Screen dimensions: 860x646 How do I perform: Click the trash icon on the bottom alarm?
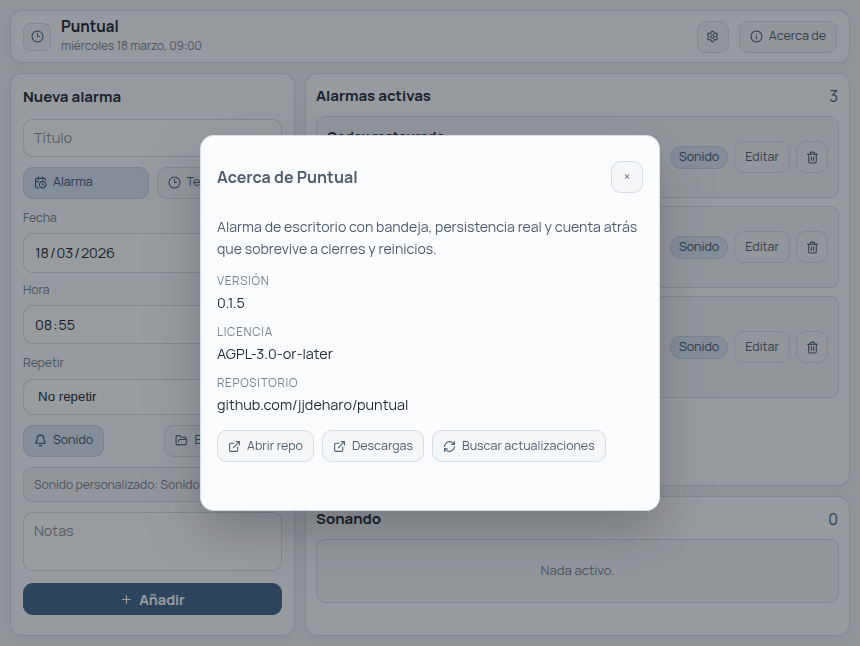[811, 347]
